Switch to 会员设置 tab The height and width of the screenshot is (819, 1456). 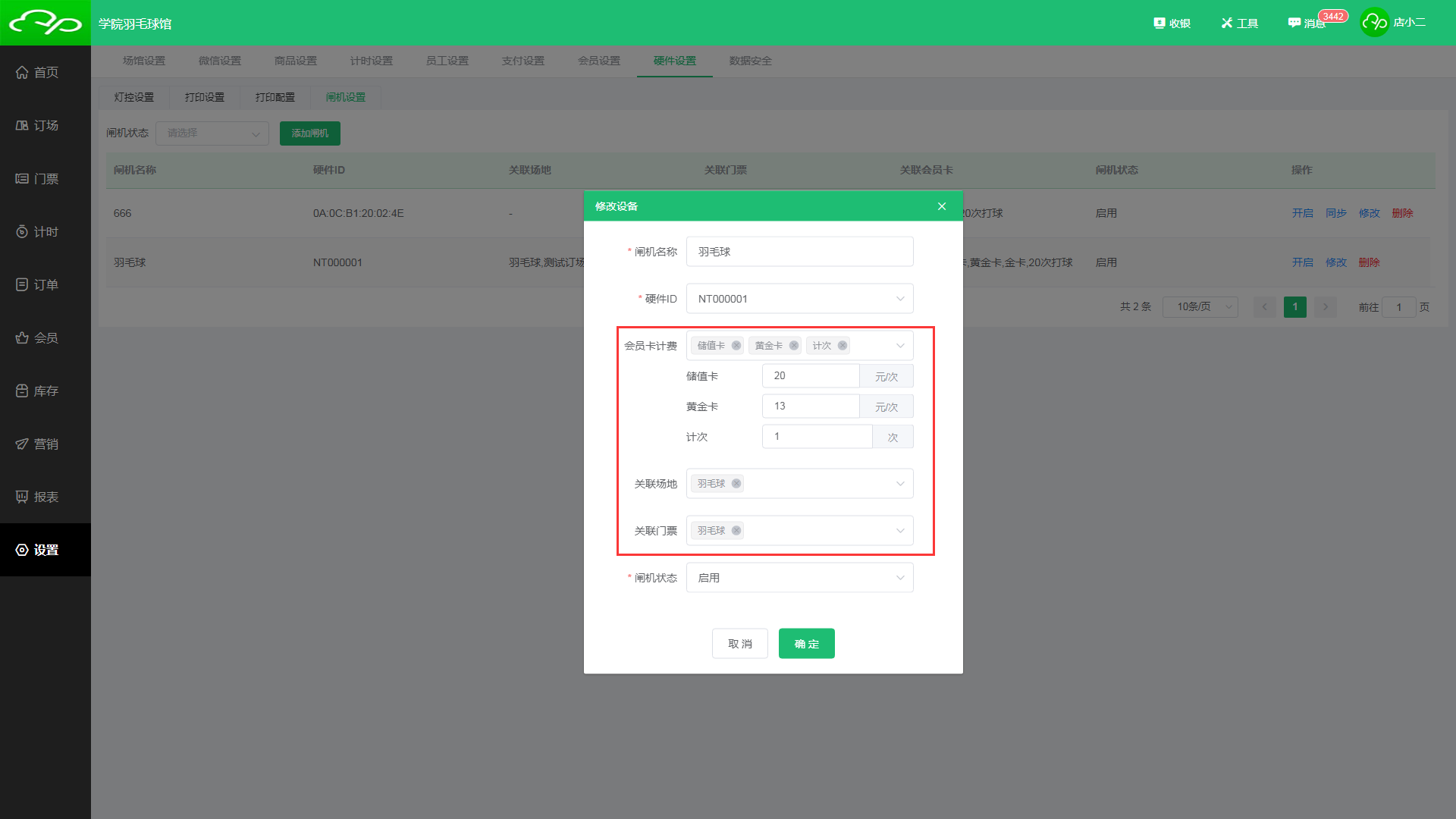[x=599, y=61]
